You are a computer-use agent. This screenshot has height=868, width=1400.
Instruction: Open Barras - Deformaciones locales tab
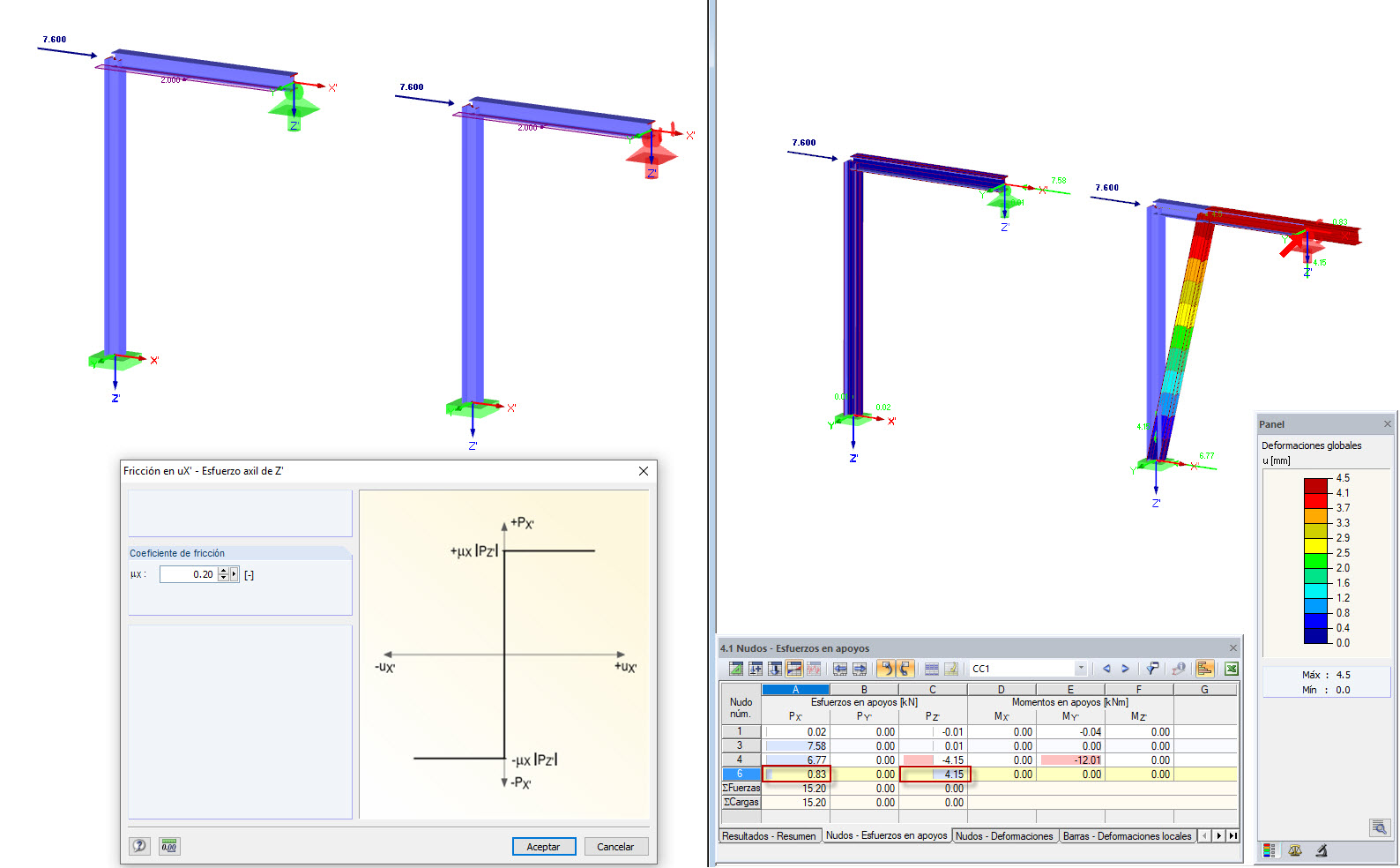[x=1127, y=836]
